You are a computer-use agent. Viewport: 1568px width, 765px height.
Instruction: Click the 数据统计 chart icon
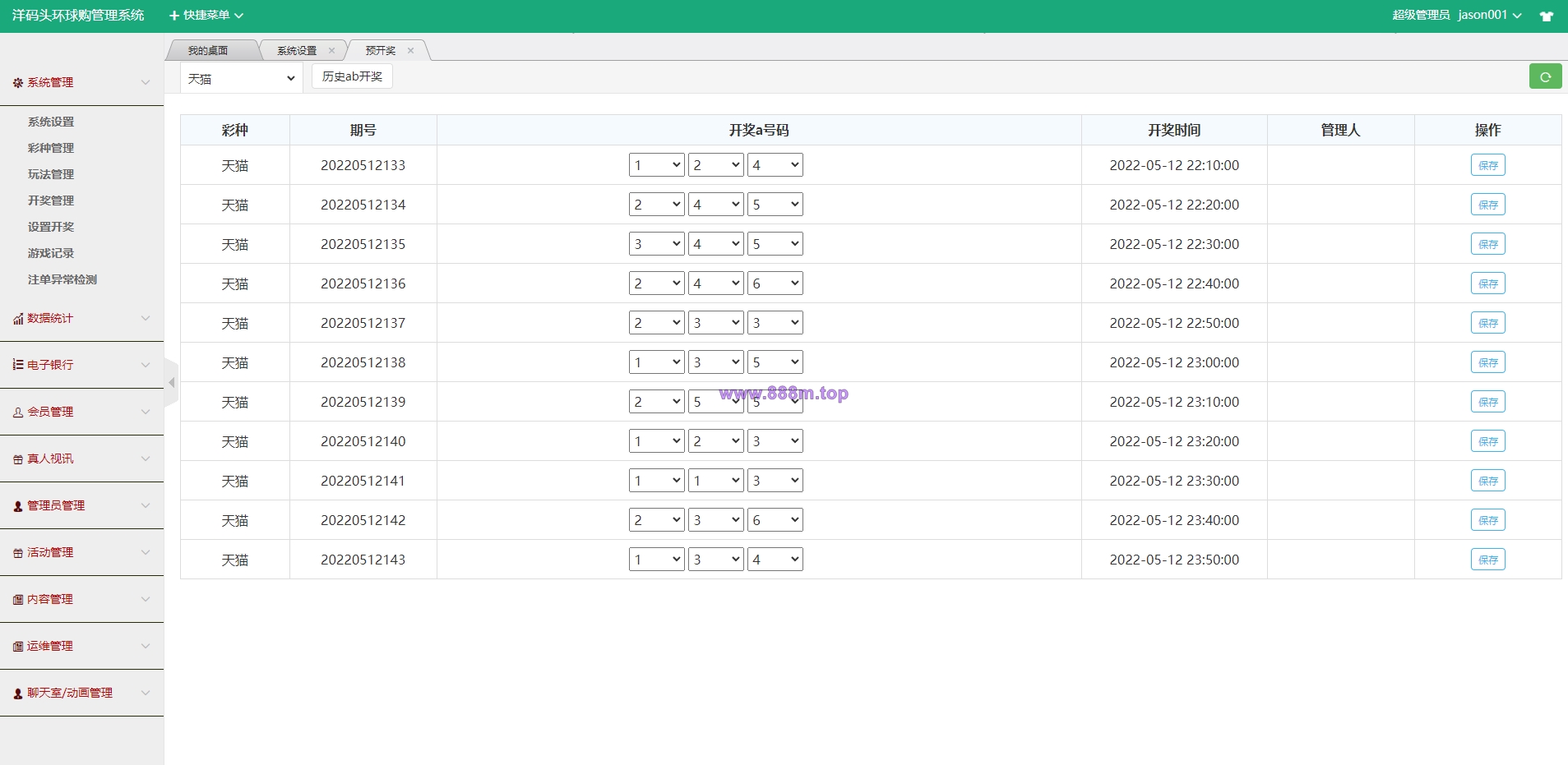pyautogui.click(x=18, y=319)
